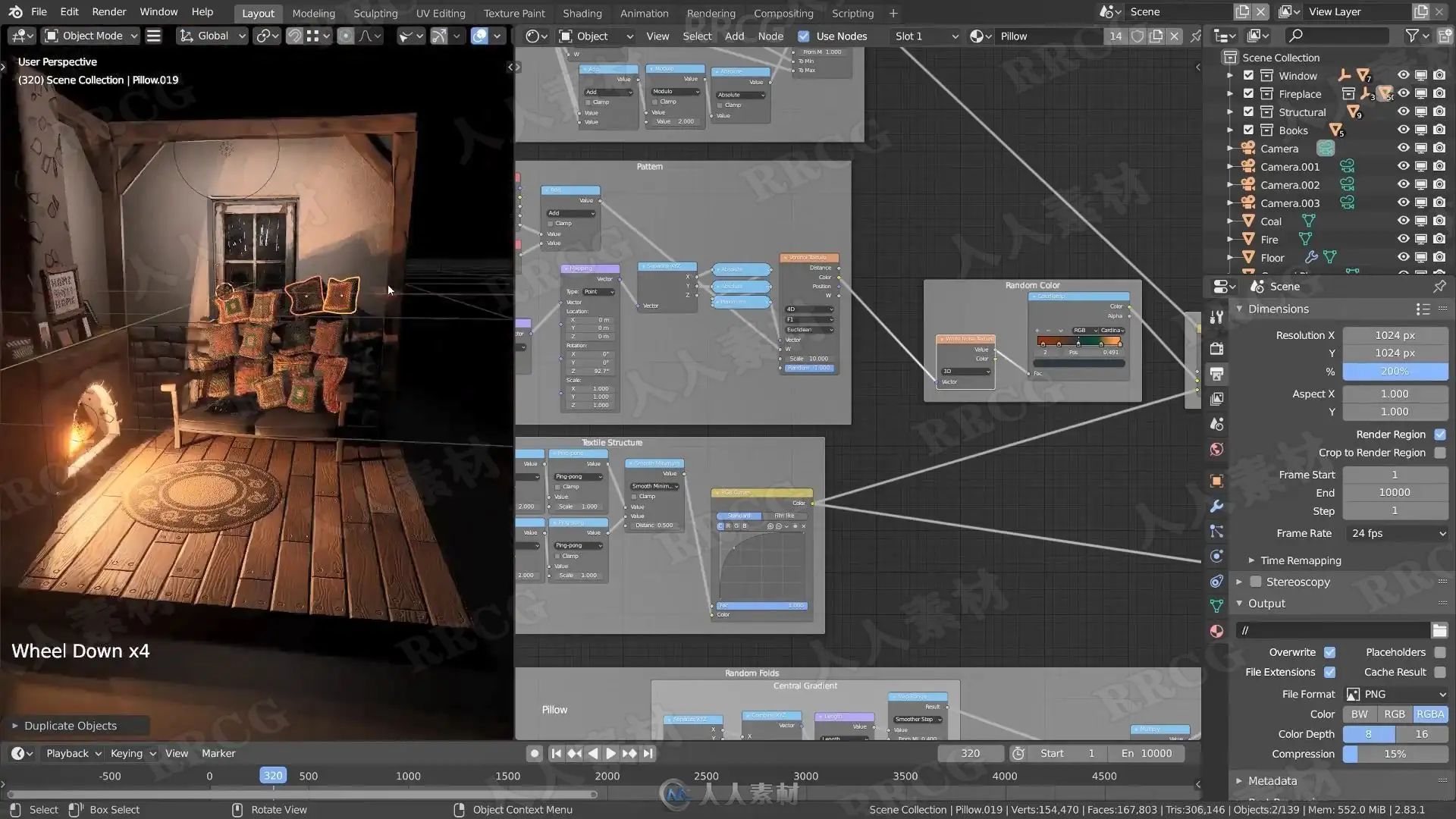1456x819 pixels.
Task: Switch to the Shading workspace tab
Action: [582, 13]
